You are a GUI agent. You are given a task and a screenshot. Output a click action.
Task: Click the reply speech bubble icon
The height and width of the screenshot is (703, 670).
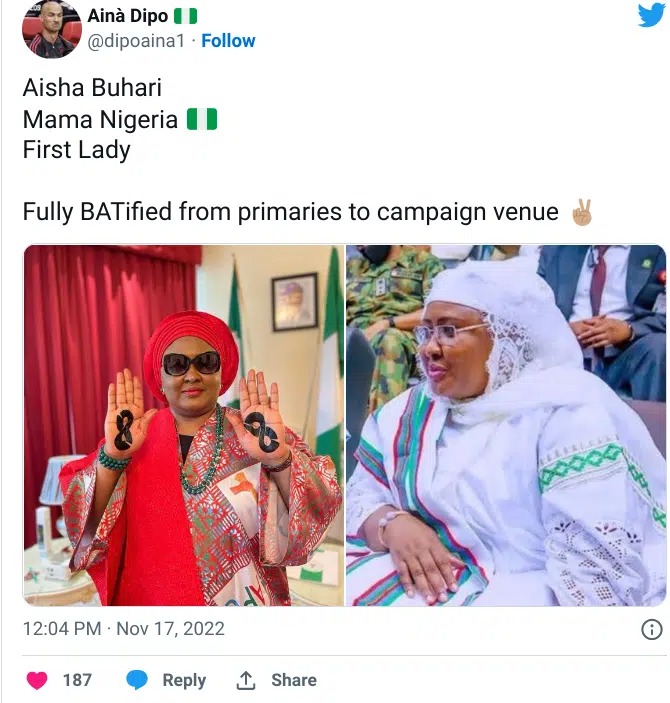(137, 680)
